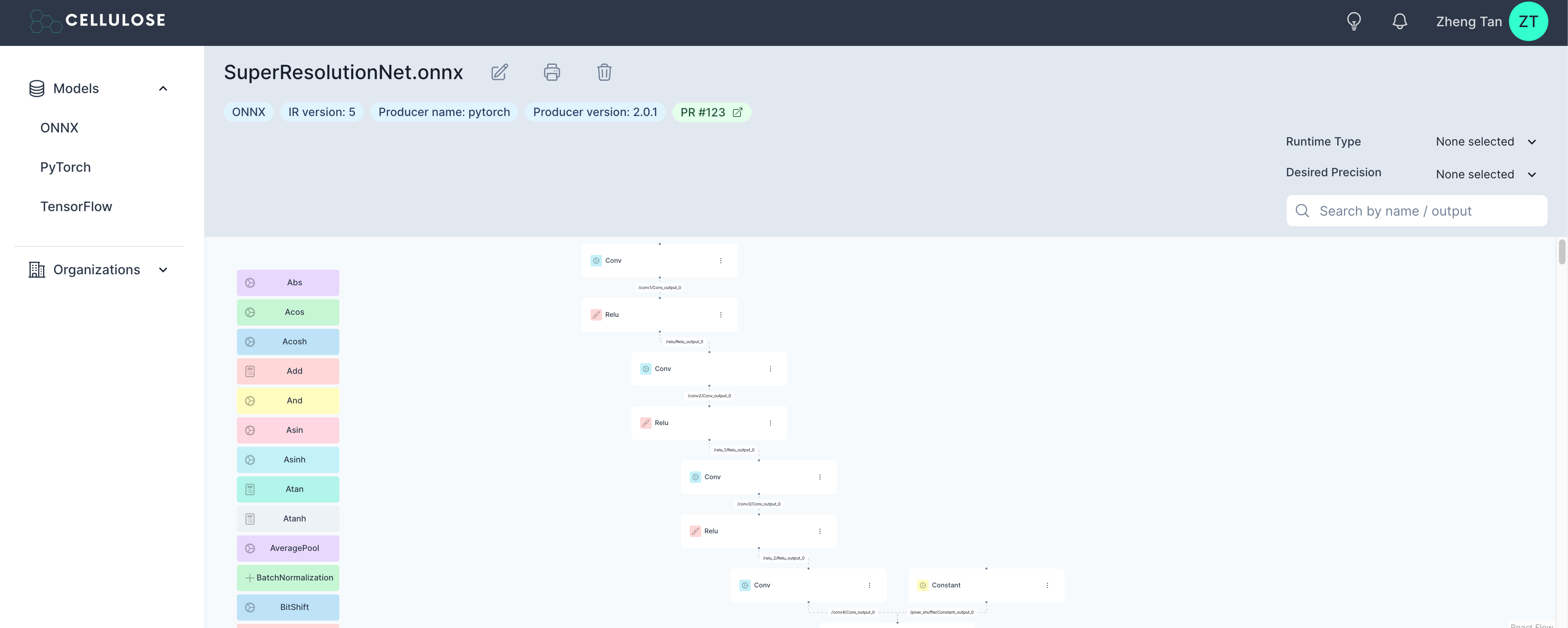Expand the Organizations section chevron
This screenshot has height=628, width=1568.
[x=163, y=270]
